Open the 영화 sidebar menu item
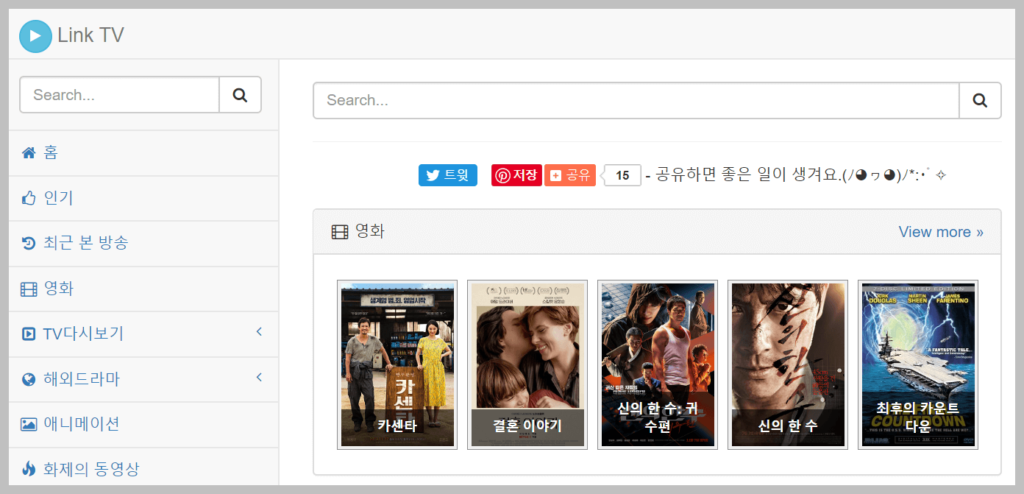Viewport: 1024px width, 494px height. (x=144, y=288)
